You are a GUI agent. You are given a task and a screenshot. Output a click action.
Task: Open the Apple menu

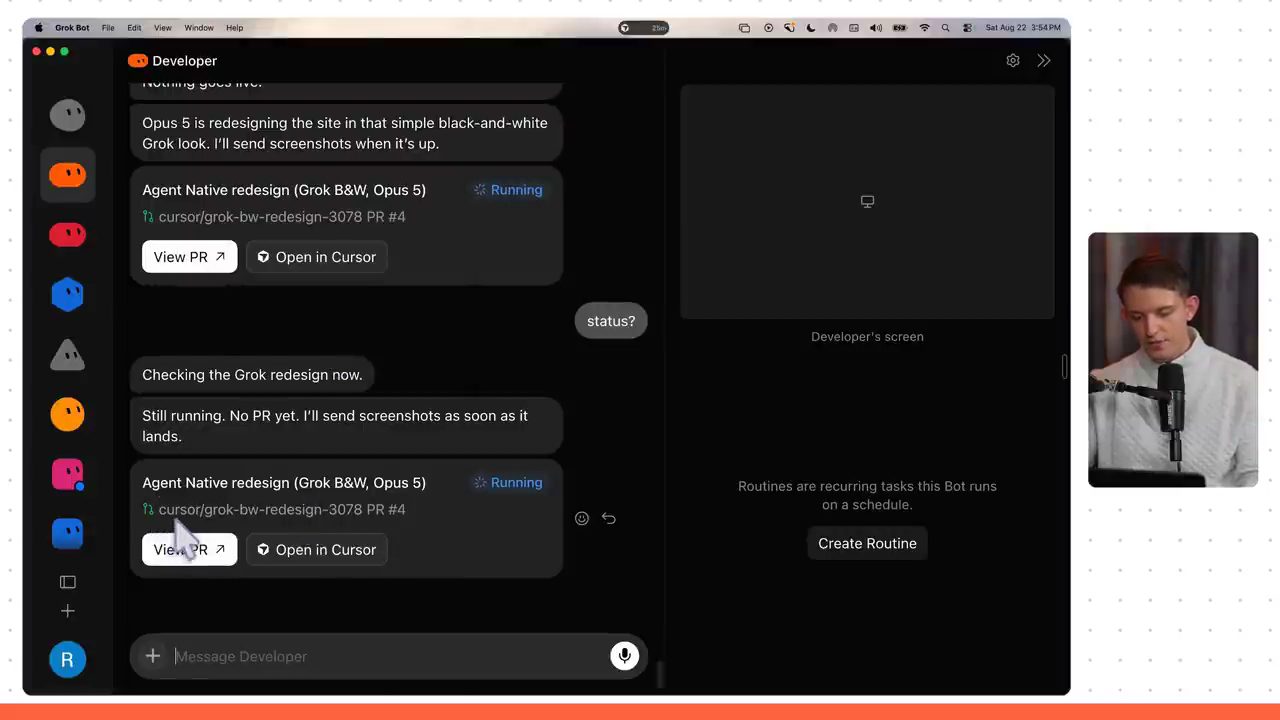[39, 28]
